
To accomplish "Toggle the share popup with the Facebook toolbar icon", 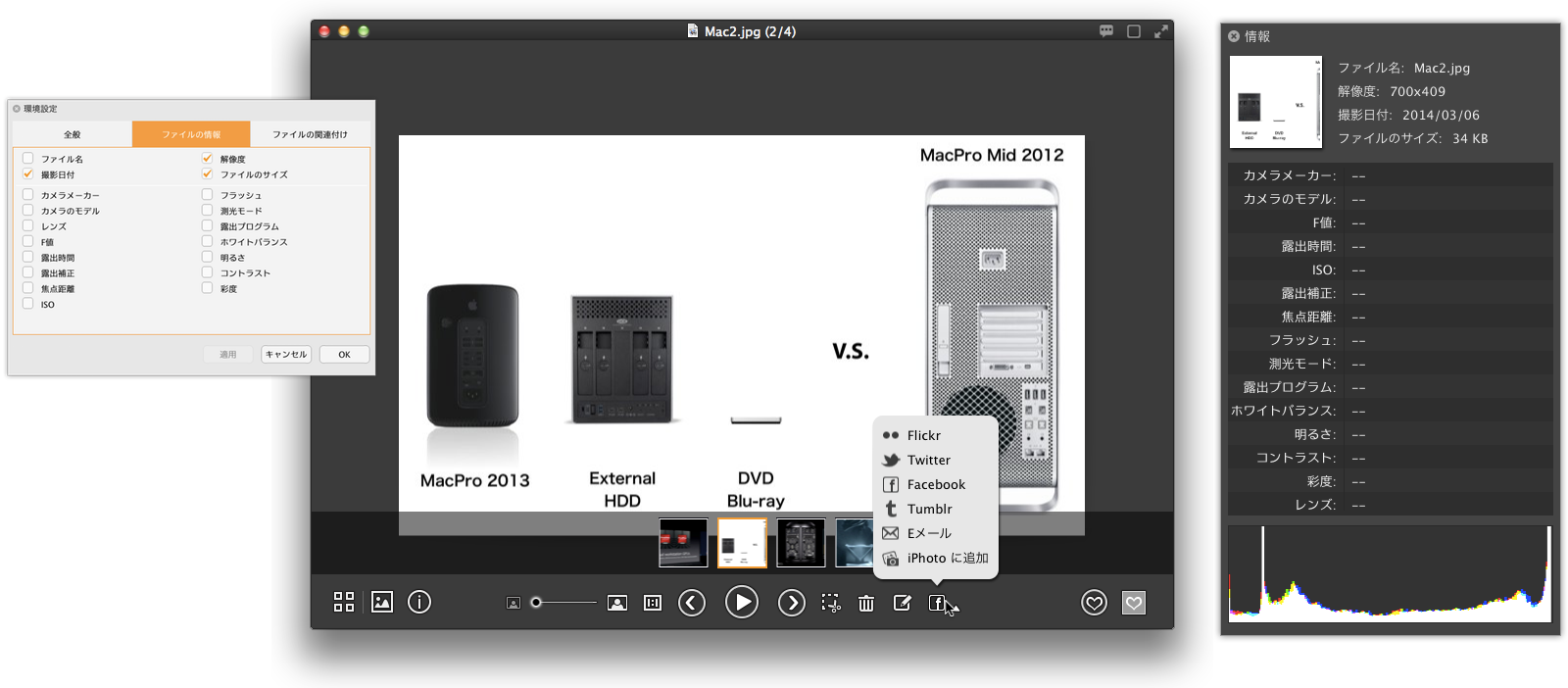I will [x=937, y=603].
